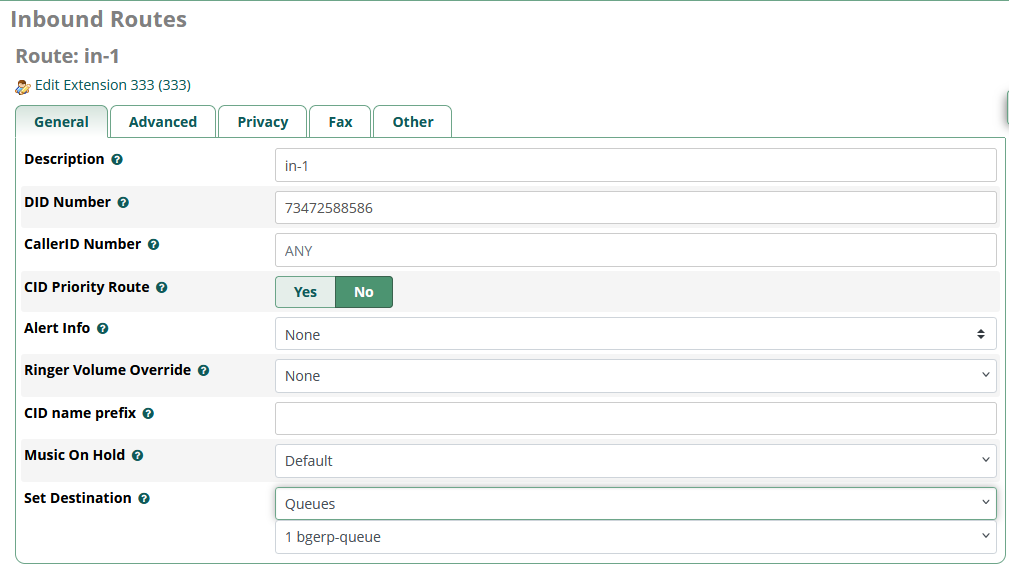Go to the Fax tab

340,122
